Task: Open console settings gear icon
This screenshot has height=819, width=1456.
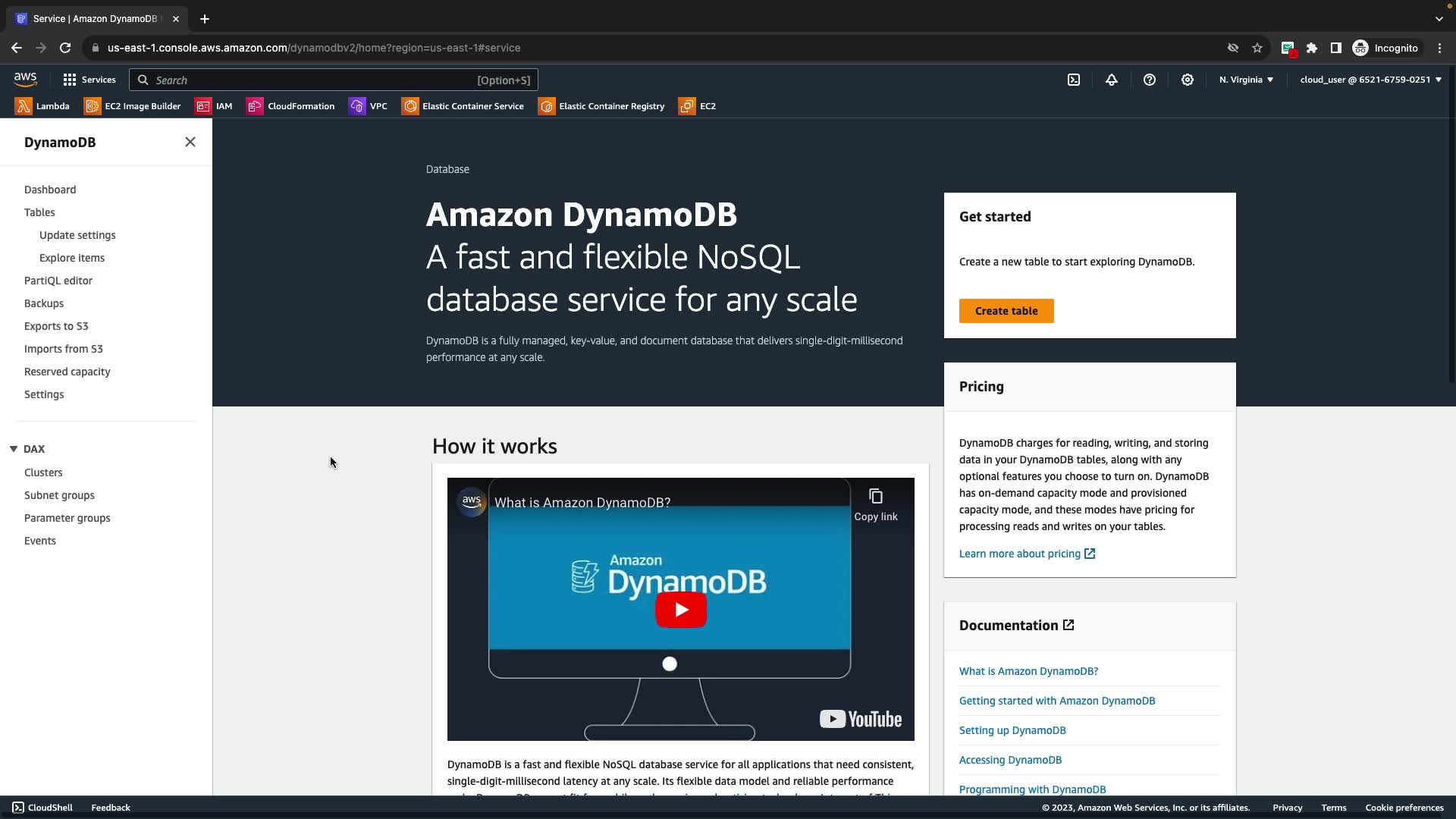Action: [1188, 80]
